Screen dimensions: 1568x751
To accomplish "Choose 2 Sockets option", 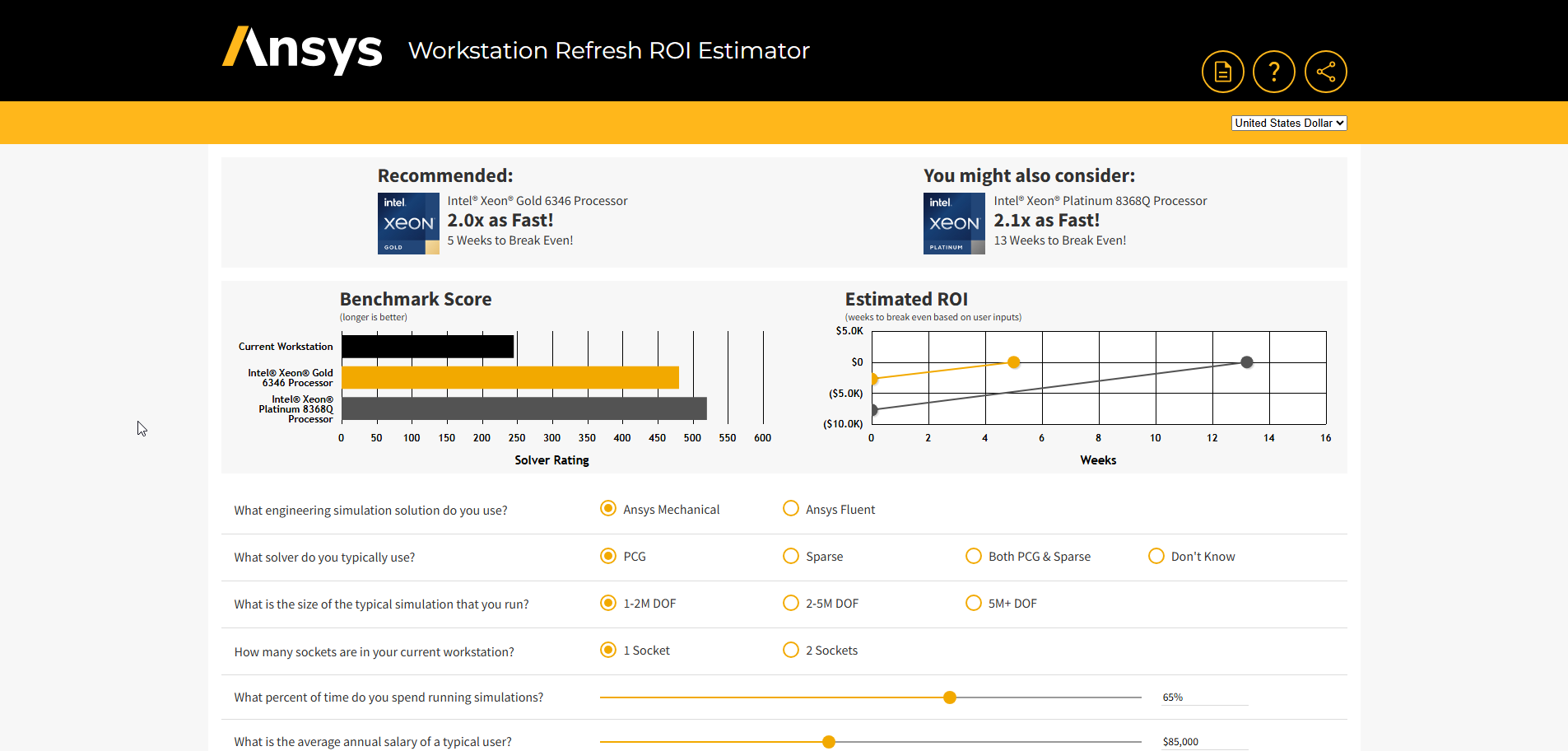I will 791,650.
